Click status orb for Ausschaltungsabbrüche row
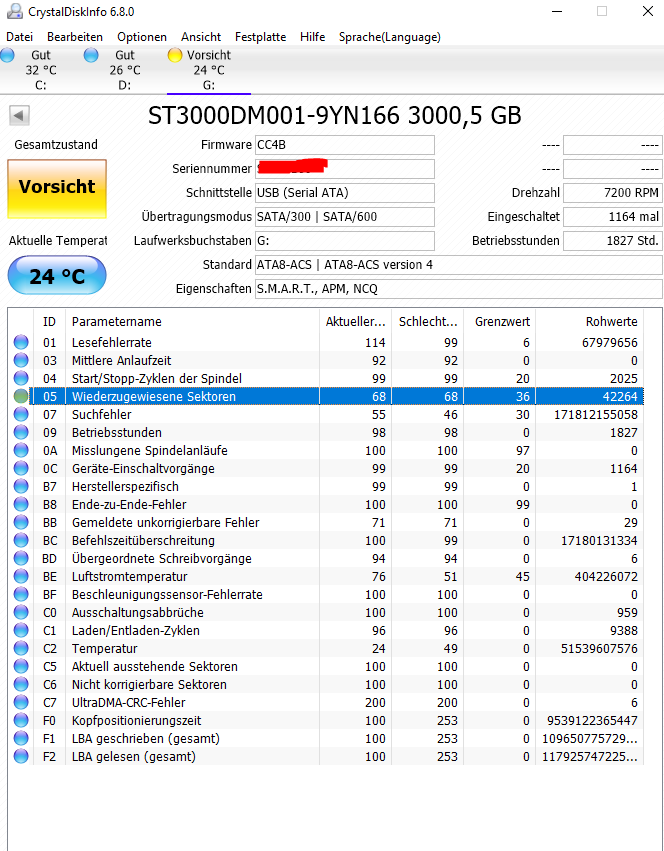Screen dimensions: 664x851 click(21, 612)
